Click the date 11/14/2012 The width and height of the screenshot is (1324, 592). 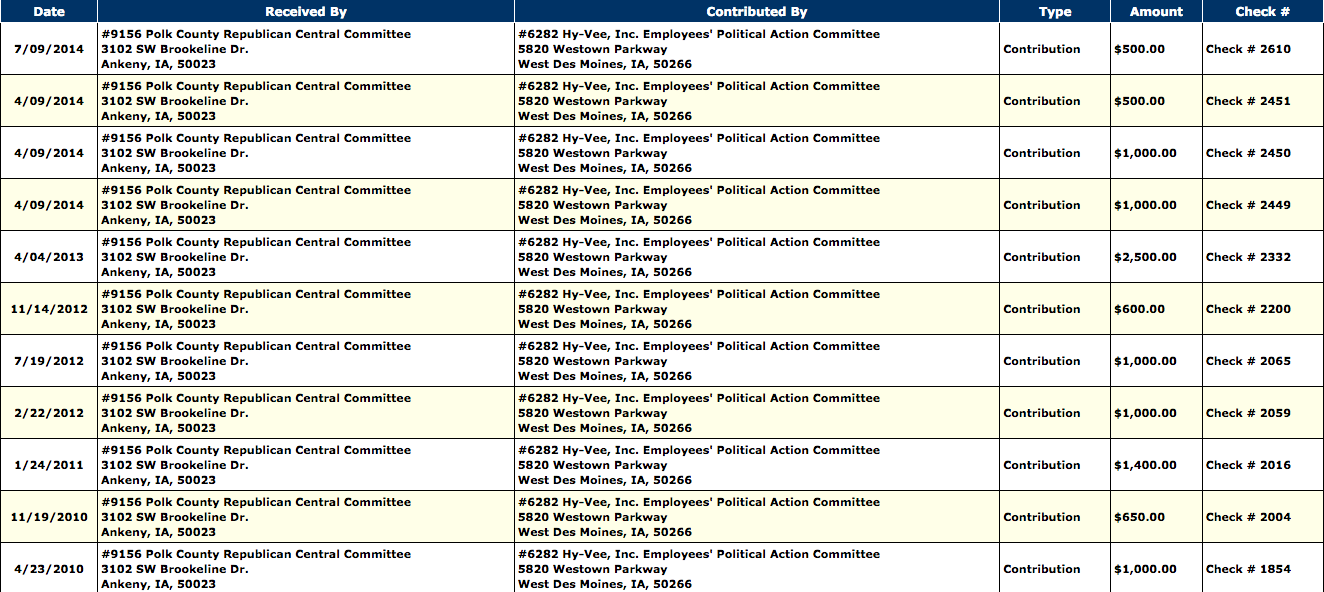[49, 309]
